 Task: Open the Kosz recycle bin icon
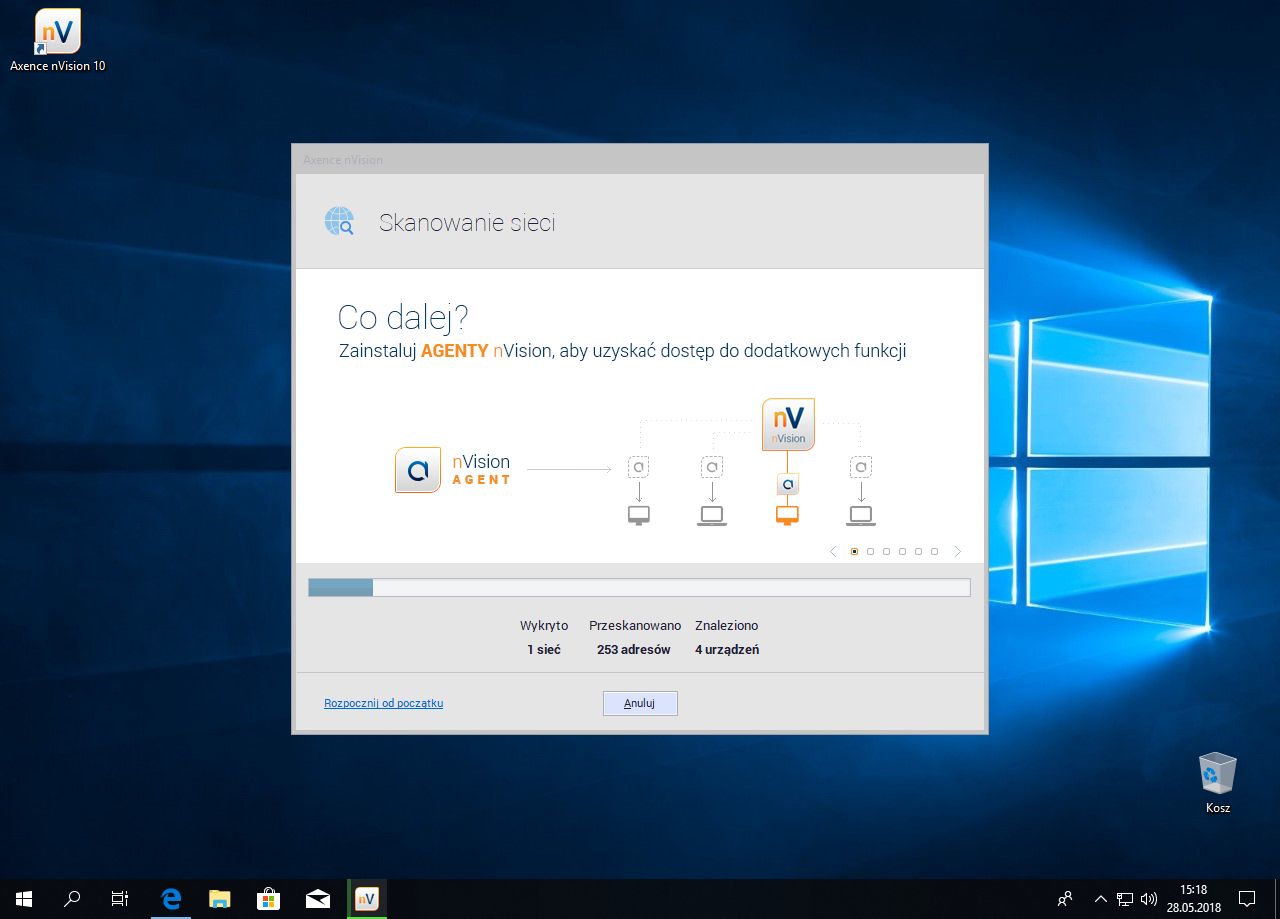click(x=1217, y=783)
